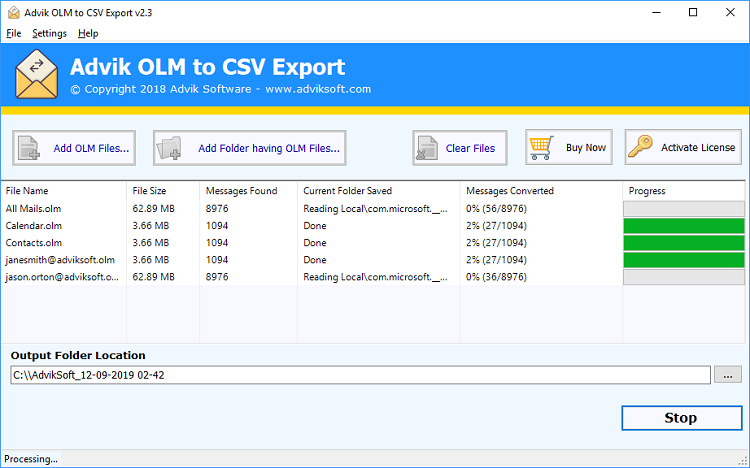
Task: Click the title bar app icon
Action: coord(14,12)
